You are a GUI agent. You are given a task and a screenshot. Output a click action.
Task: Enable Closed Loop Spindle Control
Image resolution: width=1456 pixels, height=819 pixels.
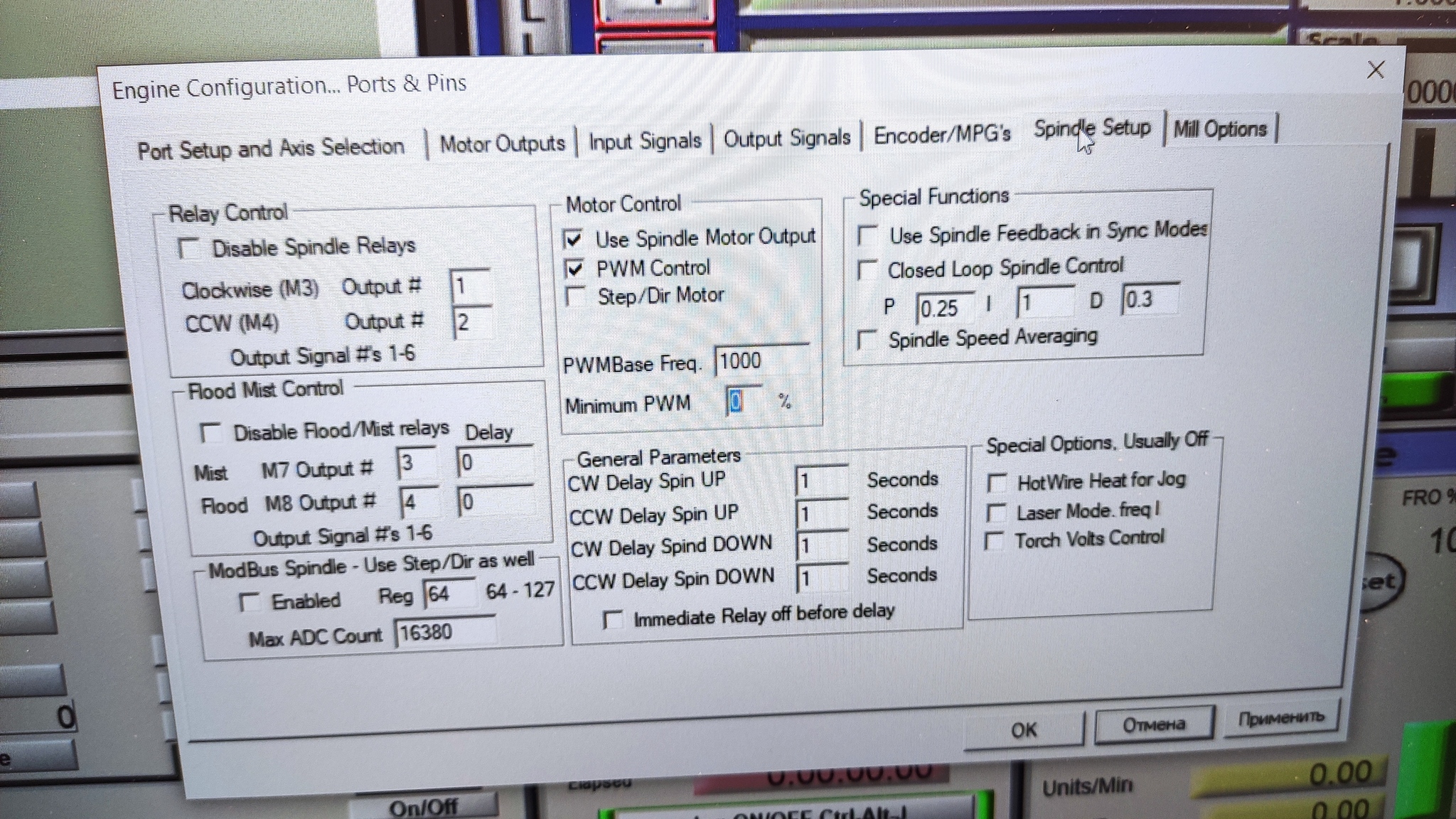867,270
